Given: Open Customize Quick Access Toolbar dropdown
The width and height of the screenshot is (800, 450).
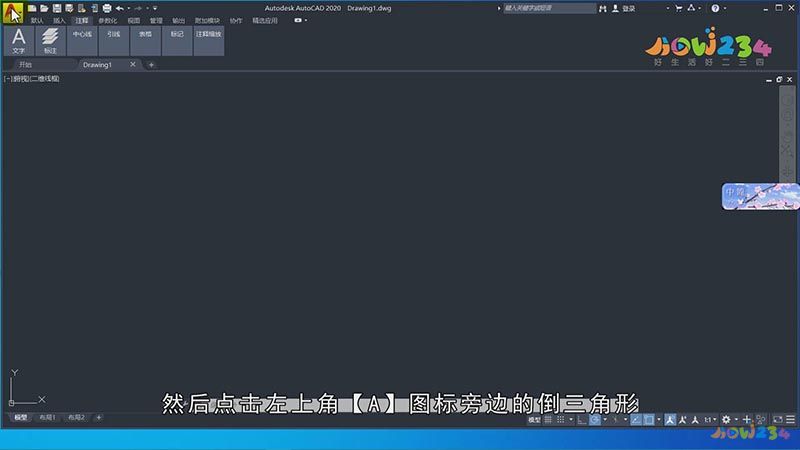Looking at the screenshot, I should (155, 8).
